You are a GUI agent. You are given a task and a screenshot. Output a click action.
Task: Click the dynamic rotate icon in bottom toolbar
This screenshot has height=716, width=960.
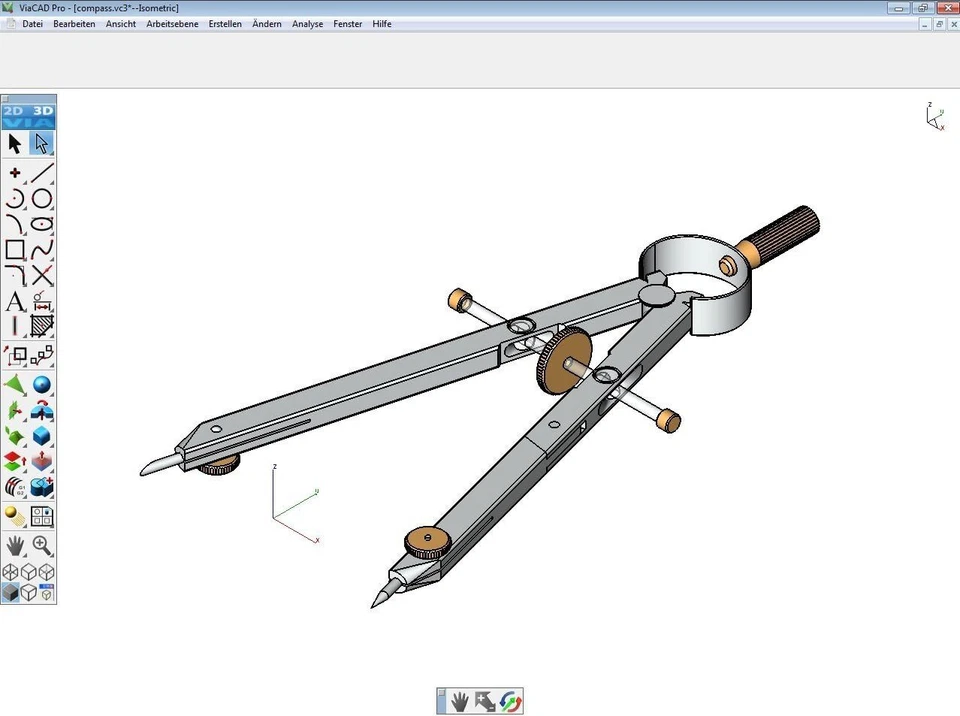coord(510,701)
